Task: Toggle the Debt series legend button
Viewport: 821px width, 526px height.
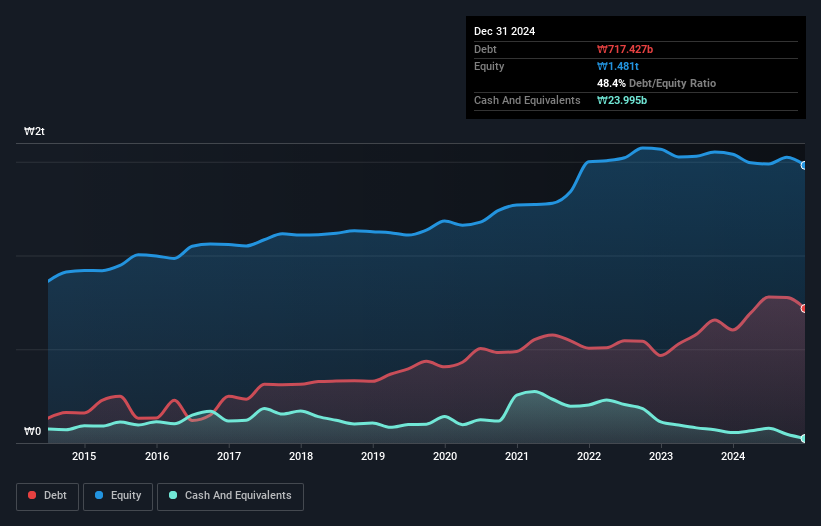Action: 48,496
